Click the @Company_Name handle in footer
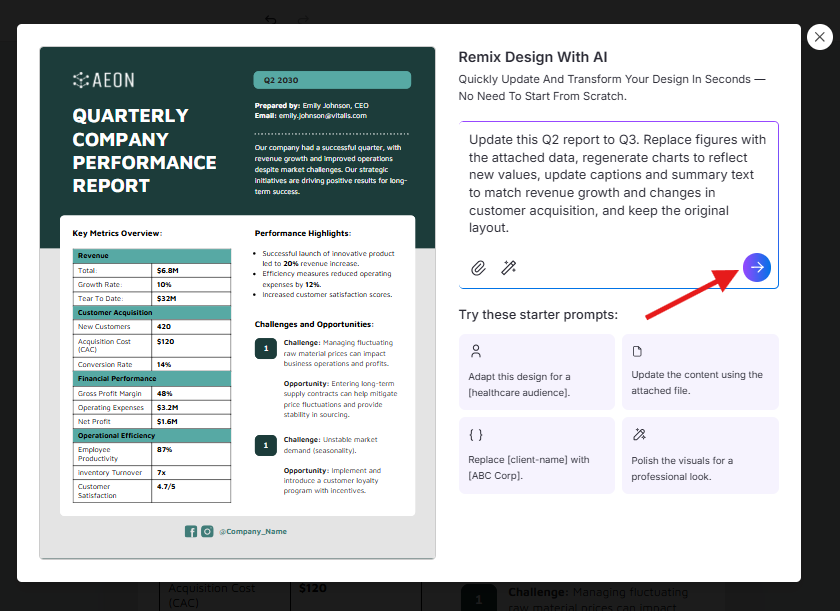Viewport: 840px width, 611px height. point(253,532)
